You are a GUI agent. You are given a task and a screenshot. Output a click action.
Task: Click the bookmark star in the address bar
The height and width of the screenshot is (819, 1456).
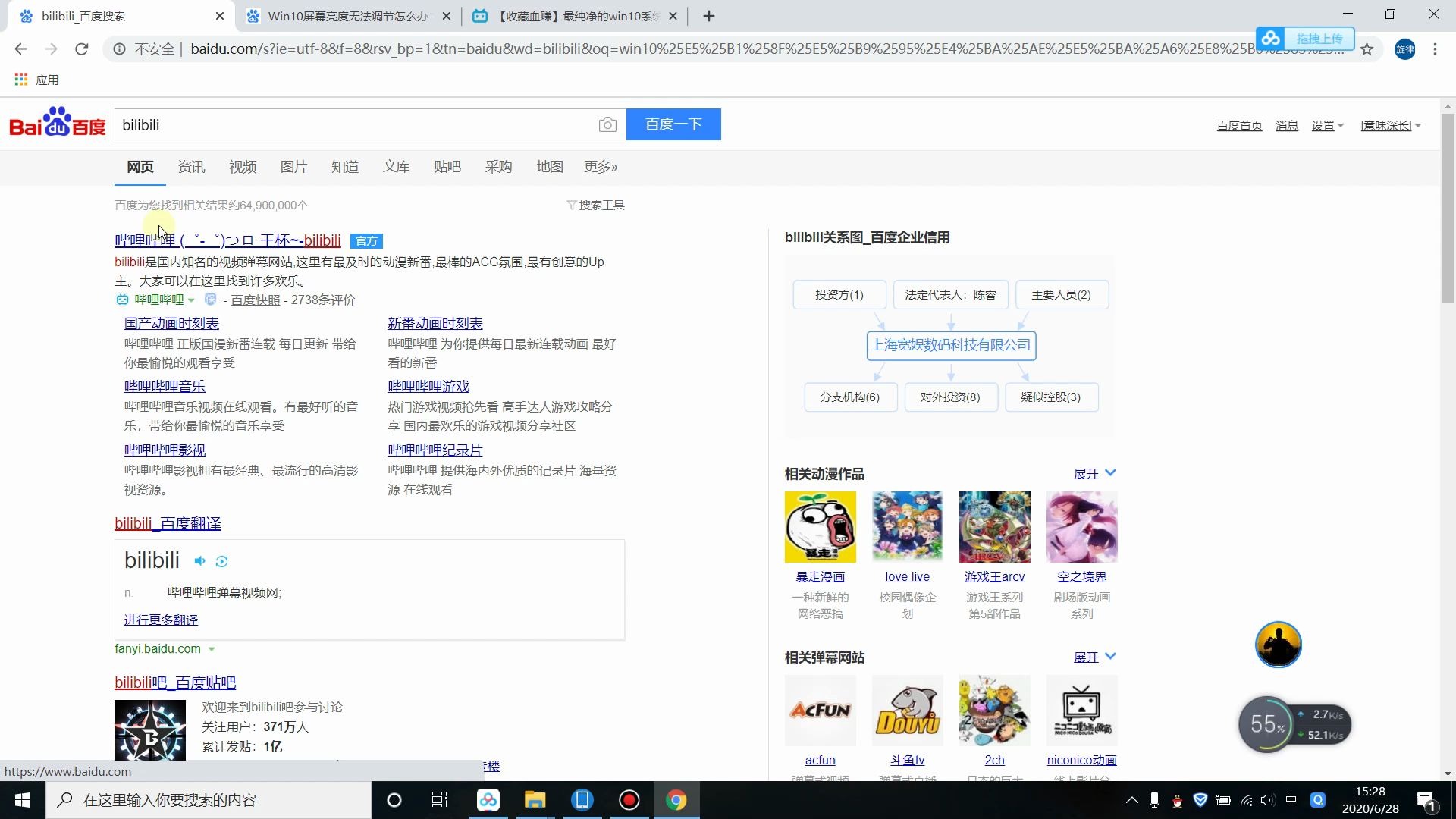1367,49
